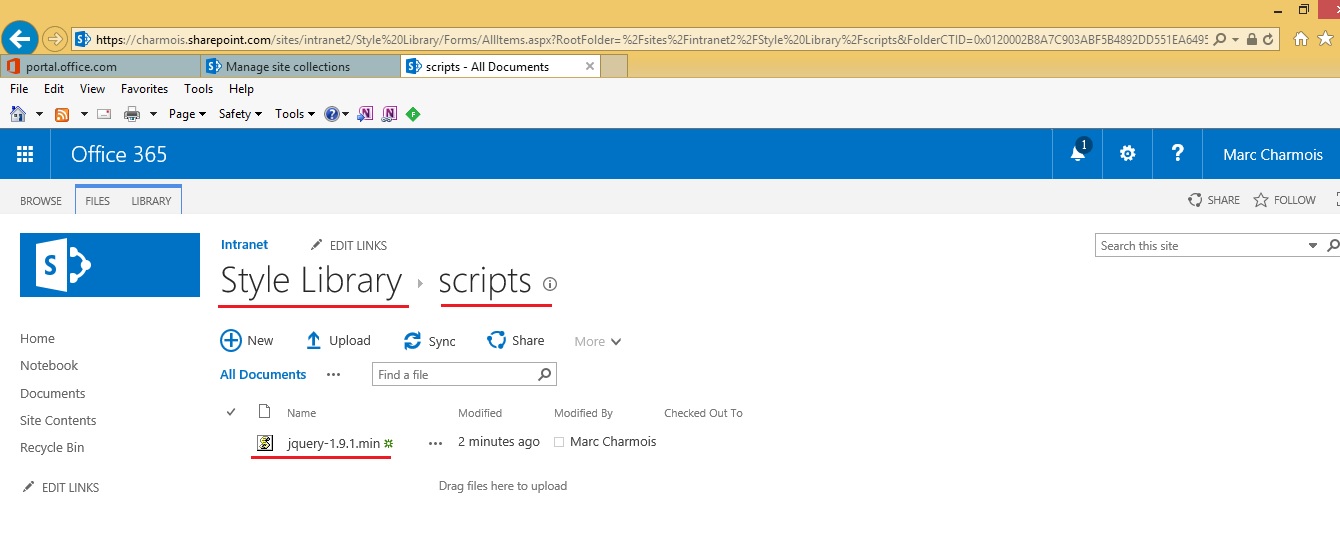
Task: Open the Office 365 settings gear
Action: click(1128, 153)
